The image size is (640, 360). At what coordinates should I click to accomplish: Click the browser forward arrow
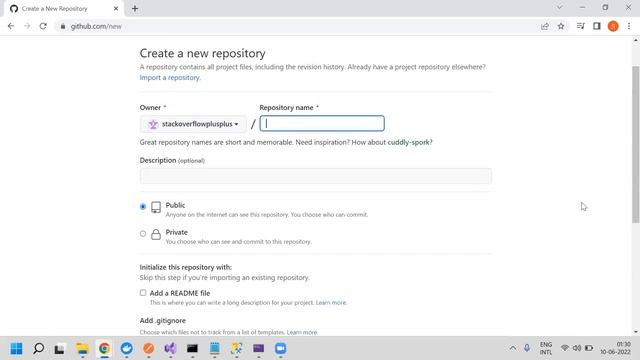(27, 26)
